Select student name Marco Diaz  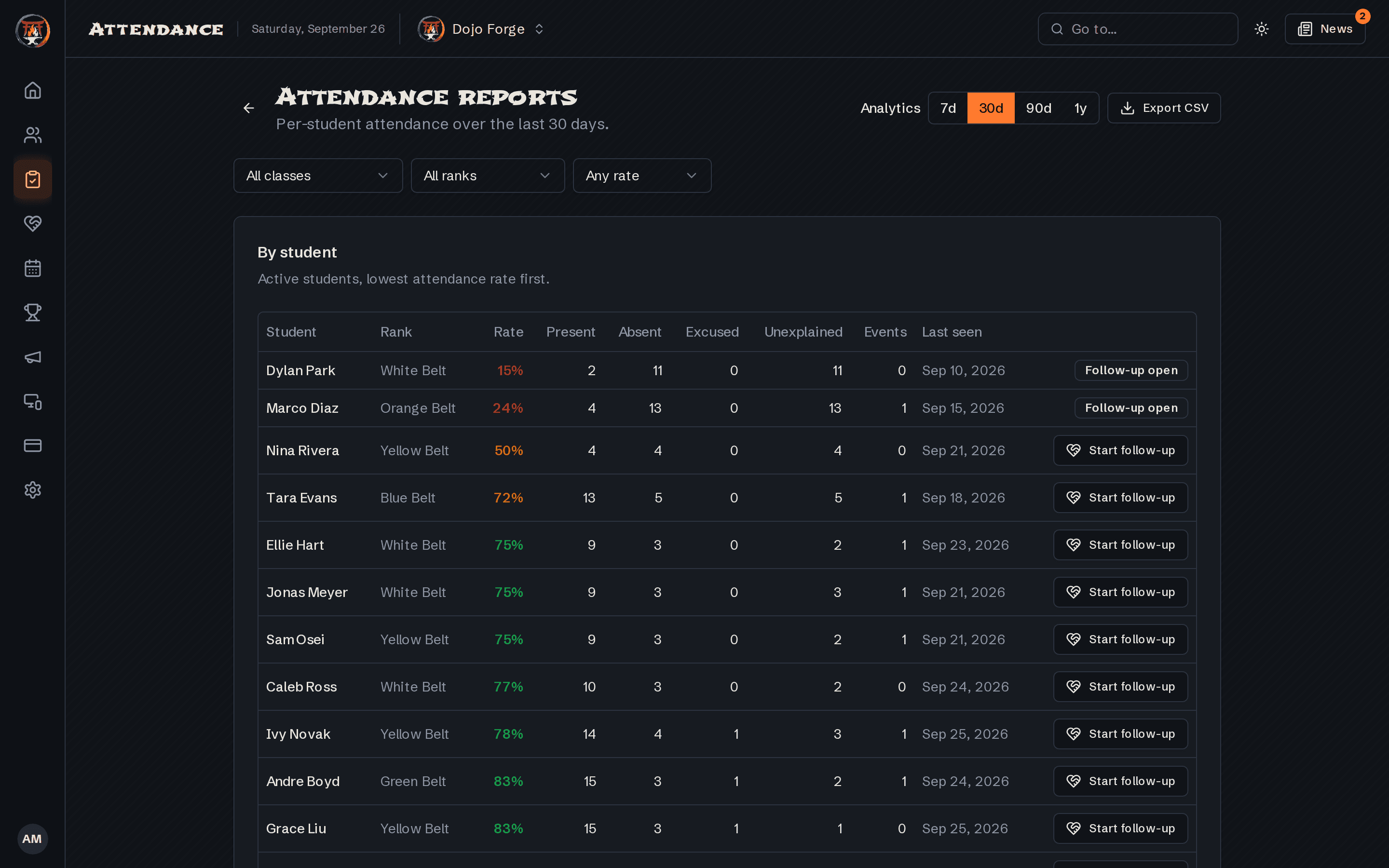(302, 408)
